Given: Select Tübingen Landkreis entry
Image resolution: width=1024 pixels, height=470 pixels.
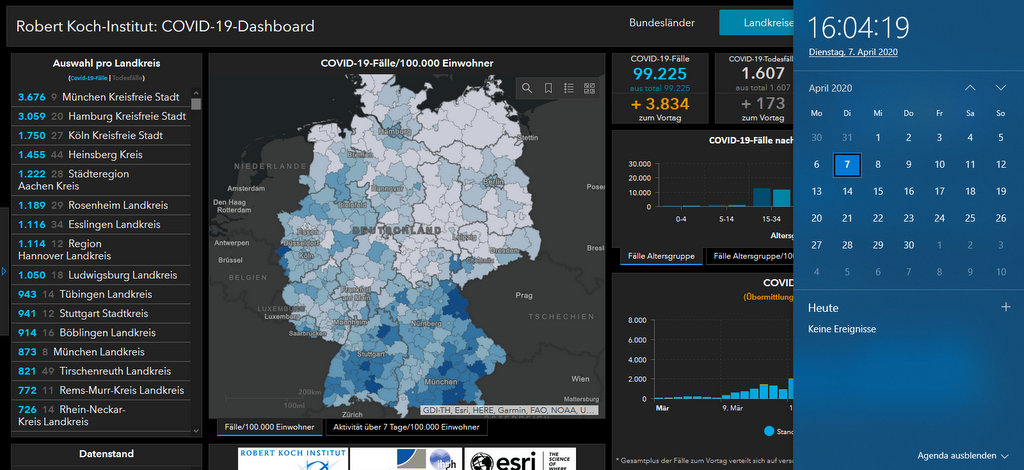Looking at the screenshot, I should [101, 294].
